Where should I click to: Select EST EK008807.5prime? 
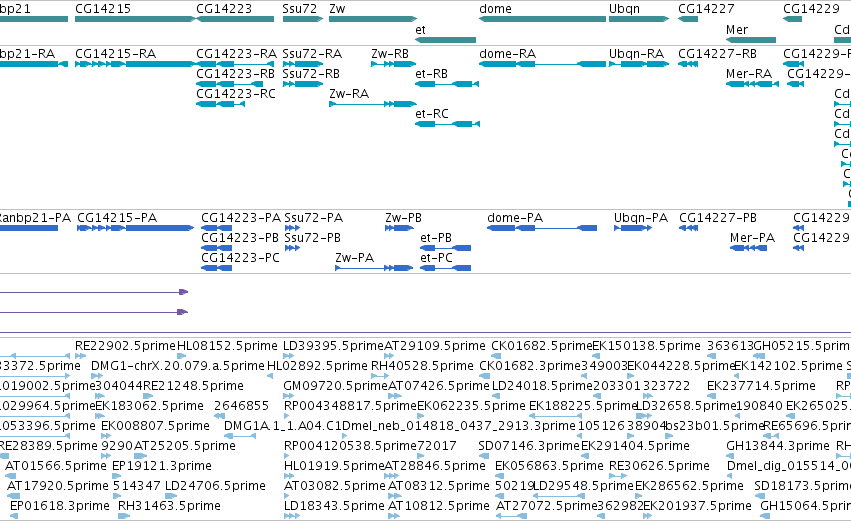106,436
